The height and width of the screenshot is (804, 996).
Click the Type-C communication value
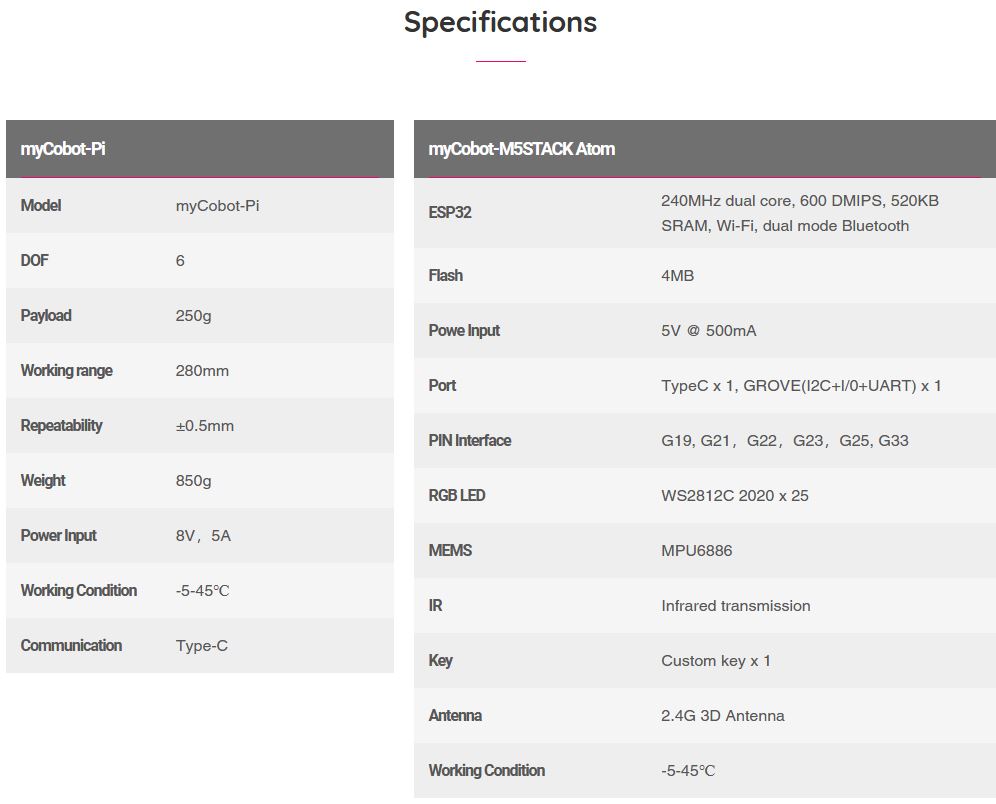click(x=201, y=646)
